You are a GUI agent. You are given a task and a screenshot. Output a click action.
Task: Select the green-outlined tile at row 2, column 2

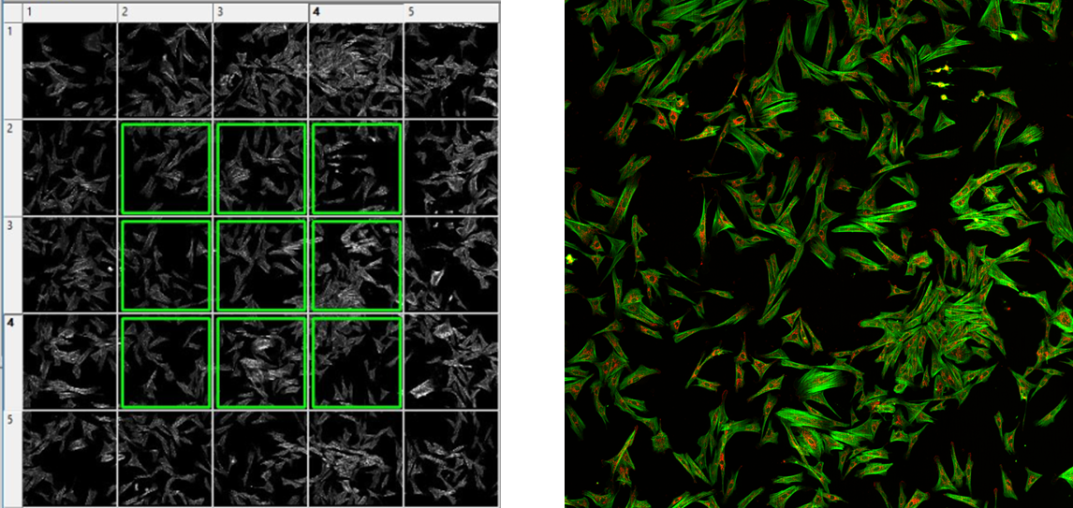point(165,168)
